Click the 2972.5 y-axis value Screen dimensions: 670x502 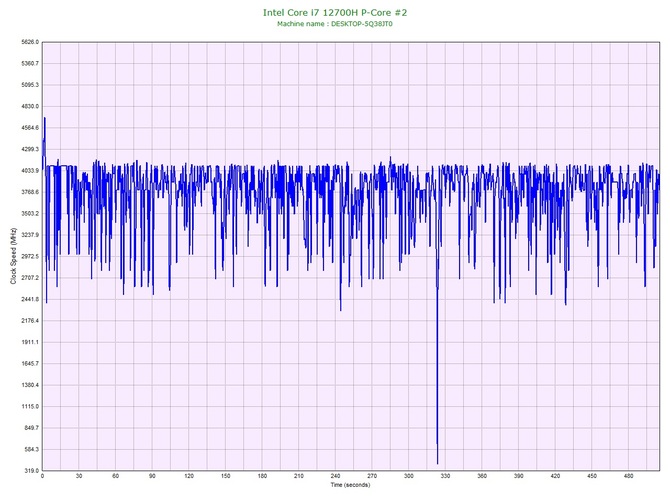pos(30,256)
